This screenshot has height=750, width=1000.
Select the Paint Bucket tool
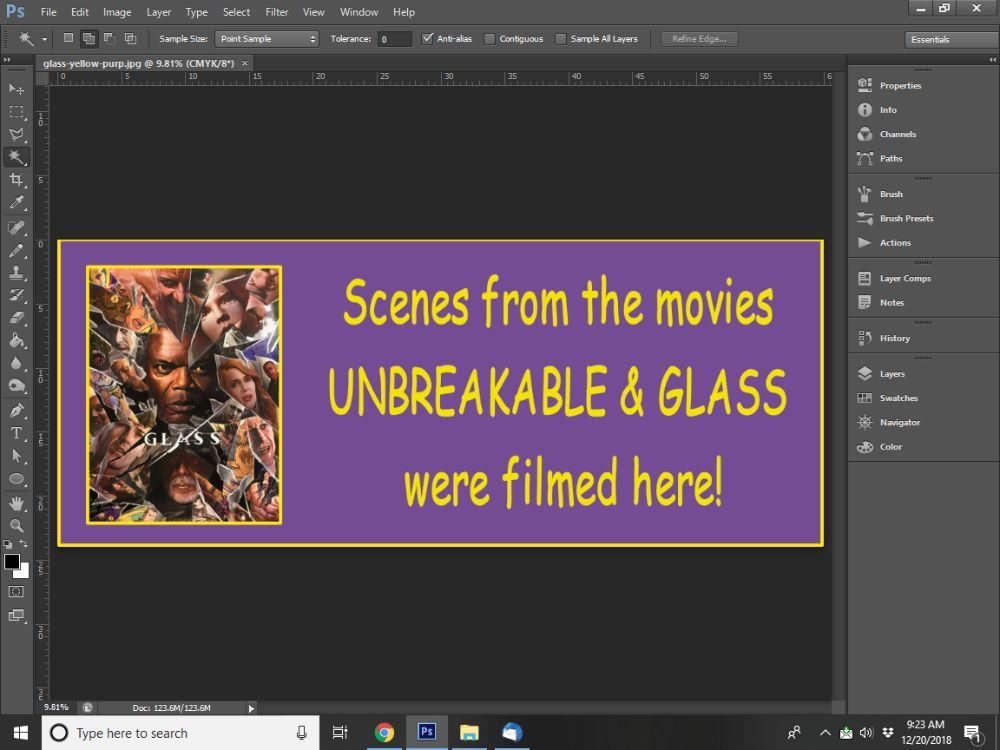[x=17, y=340]
